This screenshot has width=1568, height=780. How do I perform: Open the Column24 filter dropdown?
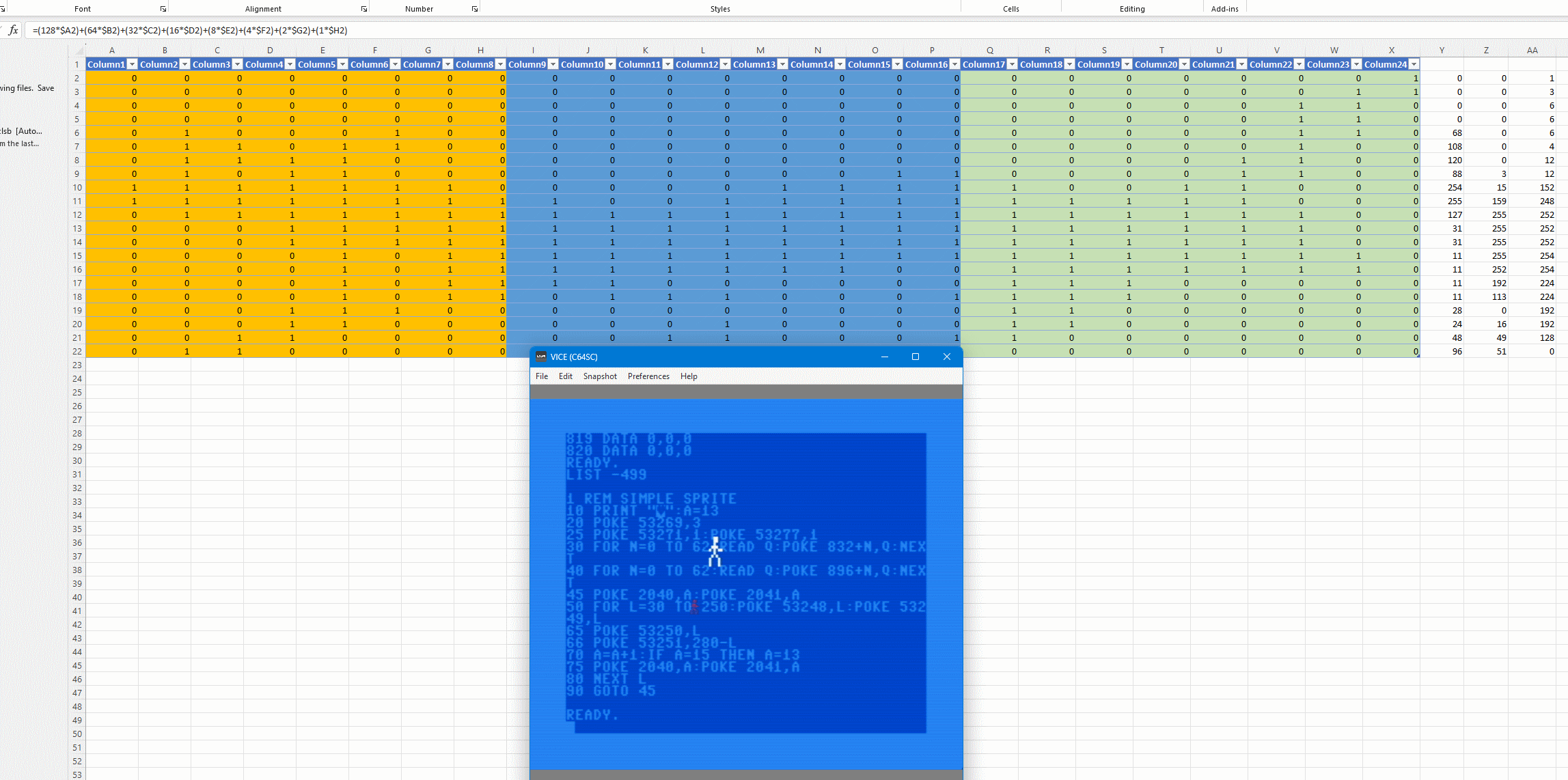1414,64
